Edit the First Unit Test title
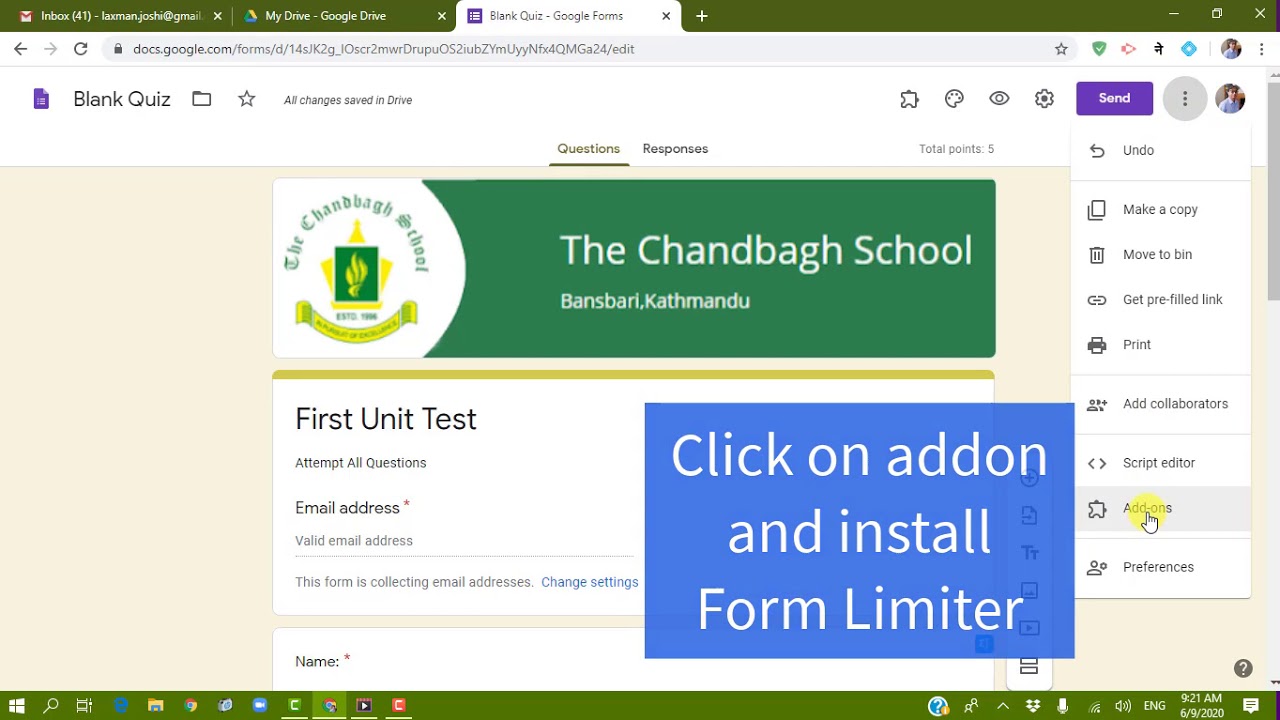The width and height of the screenshot is (1280, 720). click(x=385, y=419)
